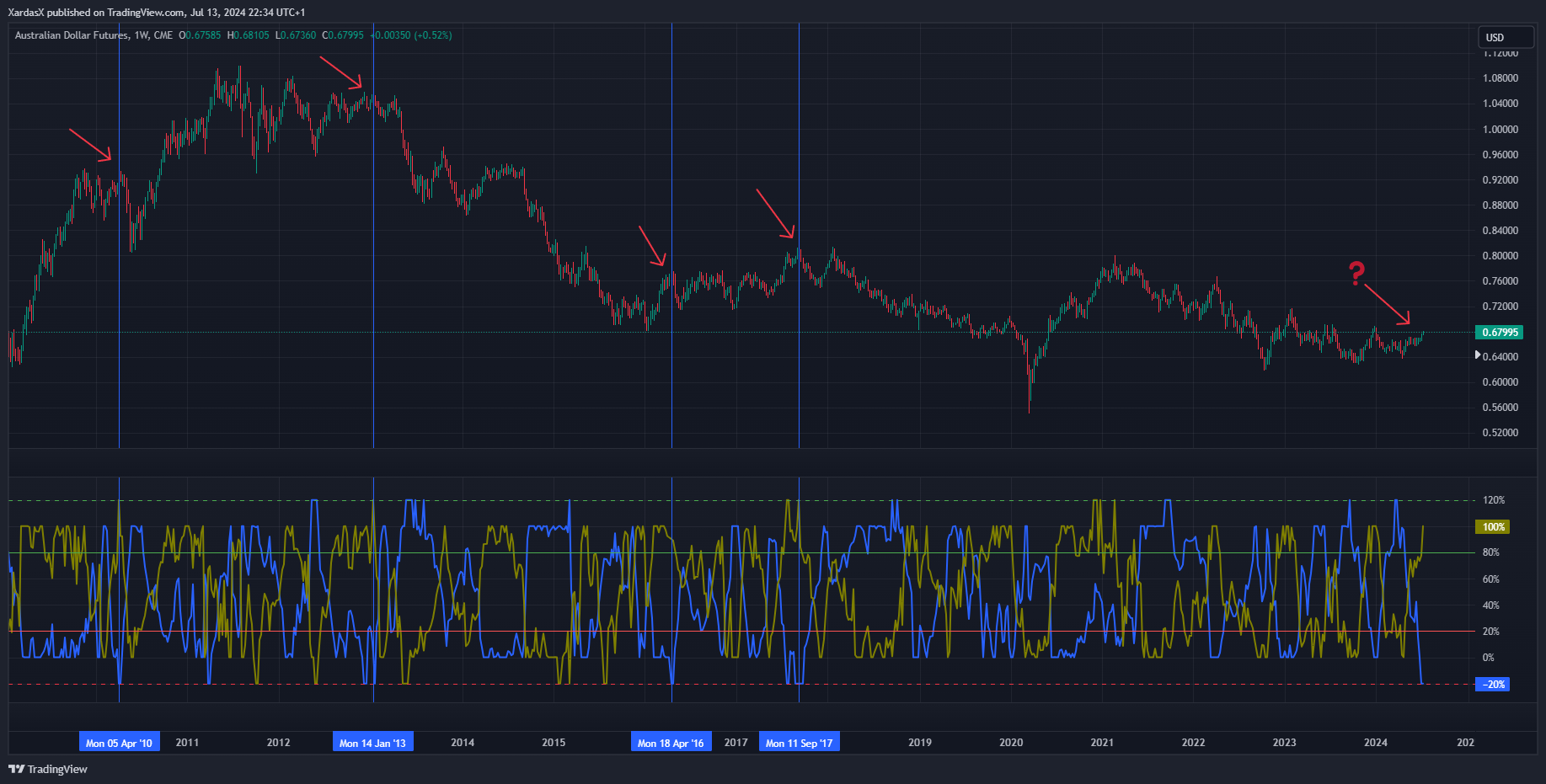This screenshot has height=784, width=1546.
Task: Click the 2021 year on time axis
Action: (x=1102, y=743)
